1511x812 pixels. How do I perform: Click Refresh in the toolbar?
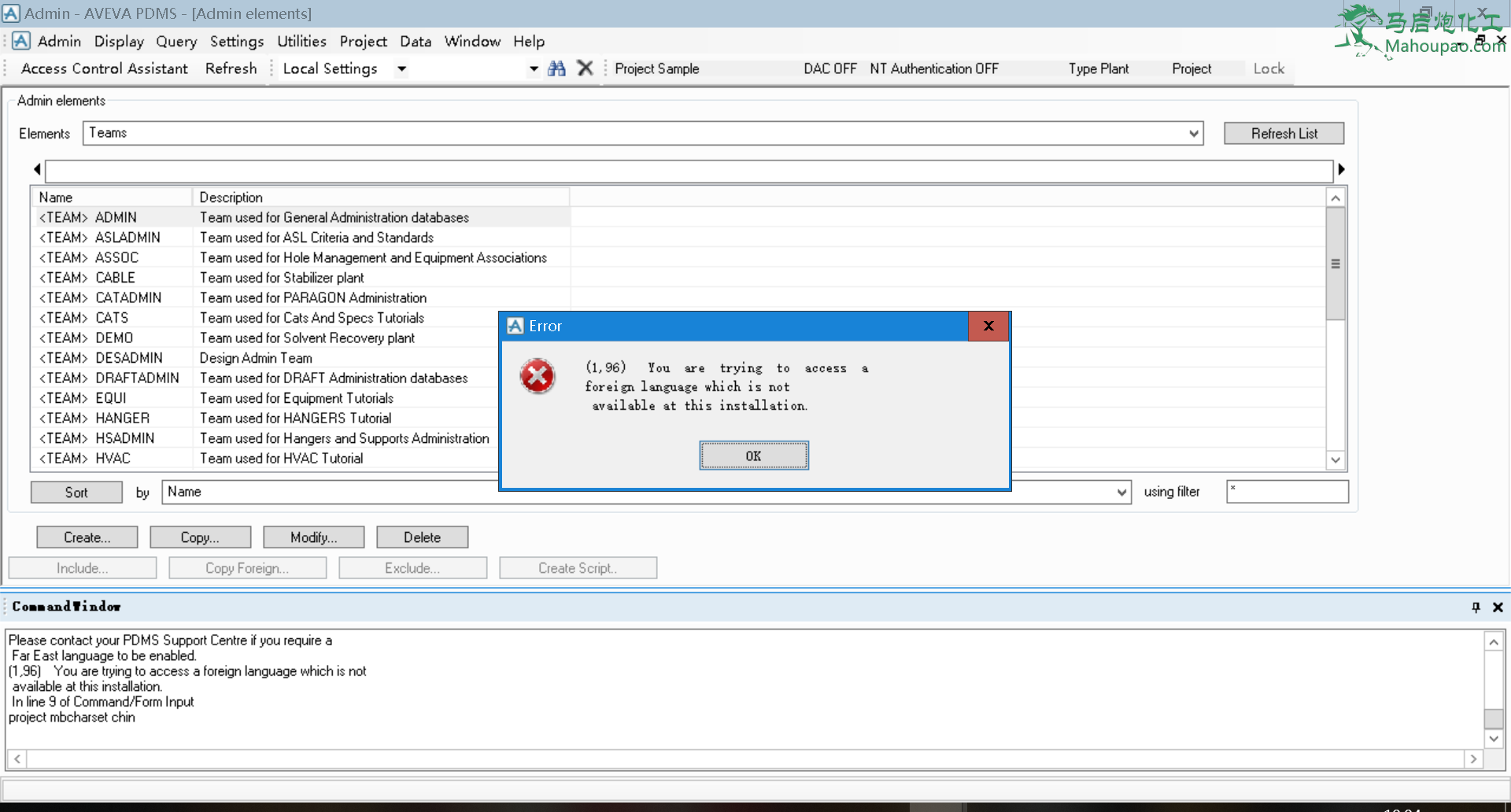pos(231,68)
